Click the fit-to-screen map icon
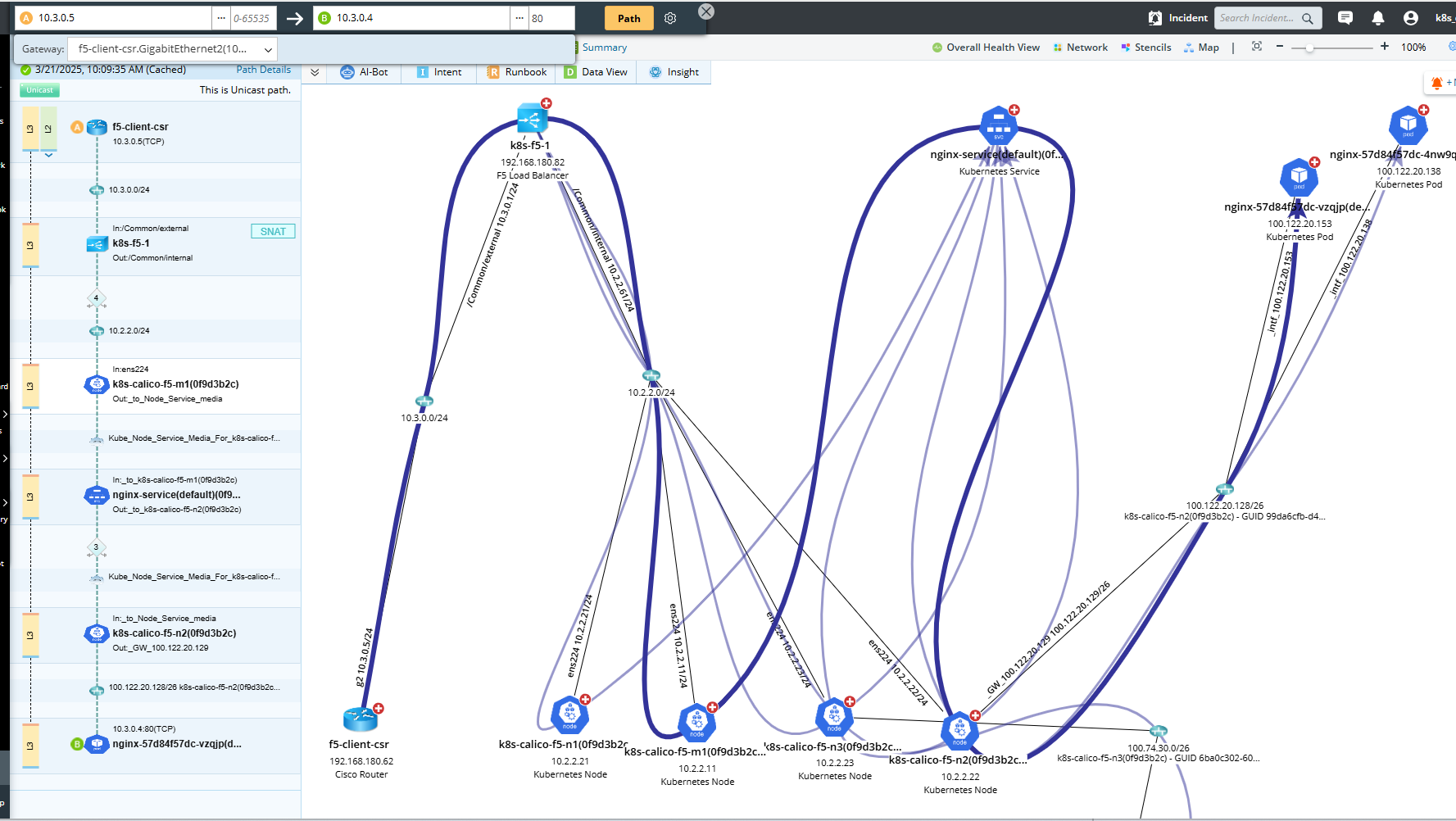The image size is (1456, 821). 1257,47
